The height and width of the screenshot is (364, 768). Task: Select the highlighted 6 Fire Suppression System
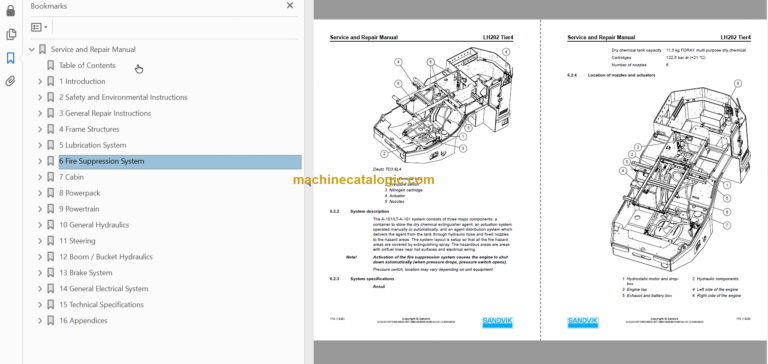(x=180, y=161)
